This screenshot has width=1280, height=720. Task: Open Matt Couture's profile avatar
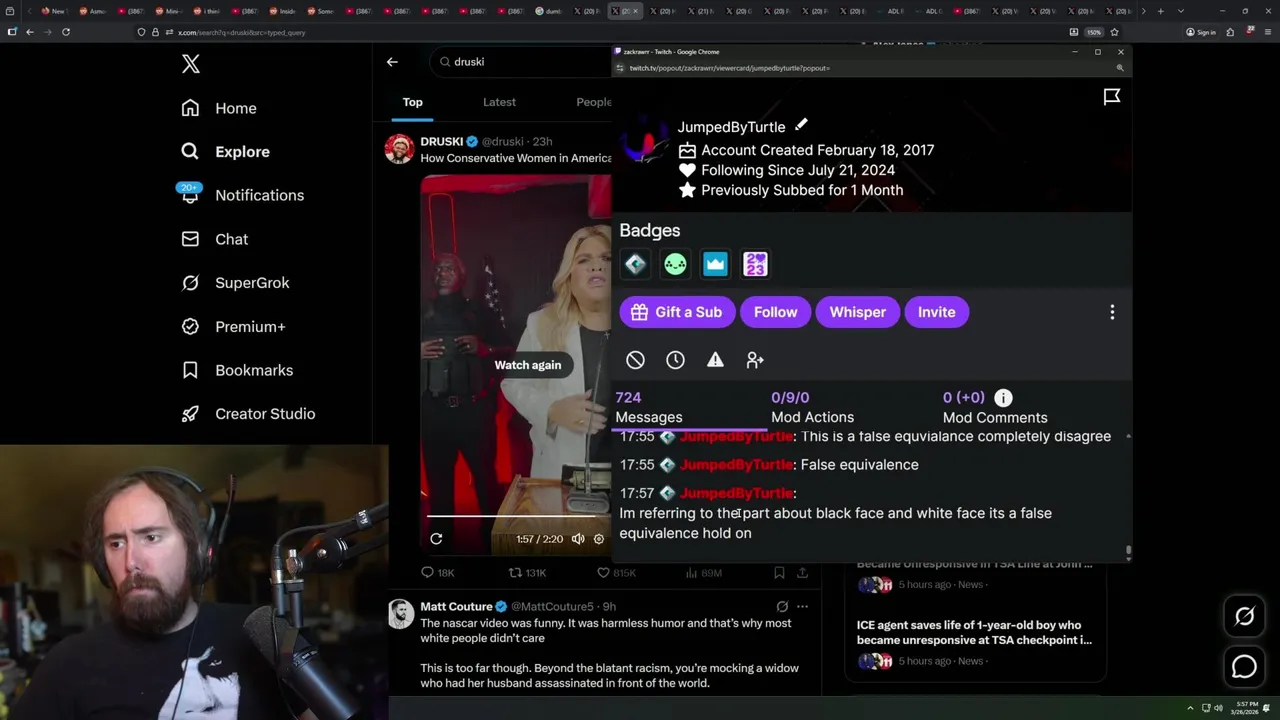pos(400,614)
